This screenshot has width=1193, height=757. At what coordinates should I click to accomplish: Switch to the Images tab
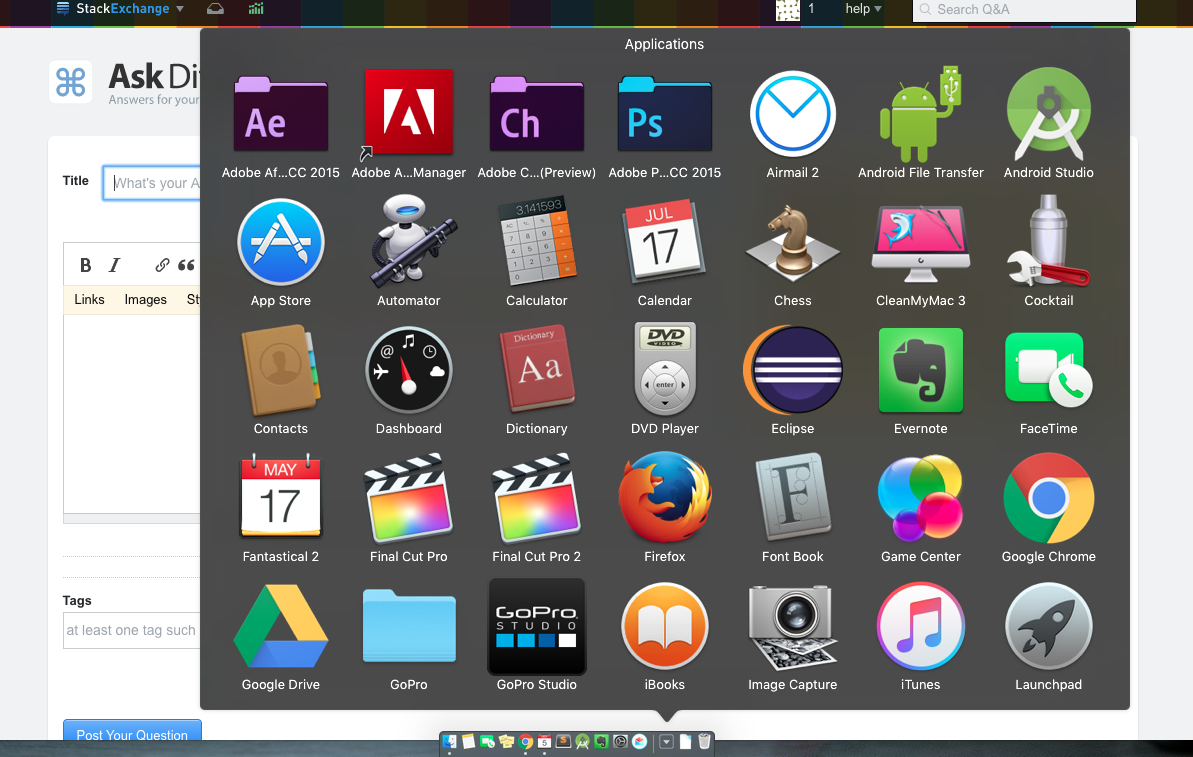145,299
